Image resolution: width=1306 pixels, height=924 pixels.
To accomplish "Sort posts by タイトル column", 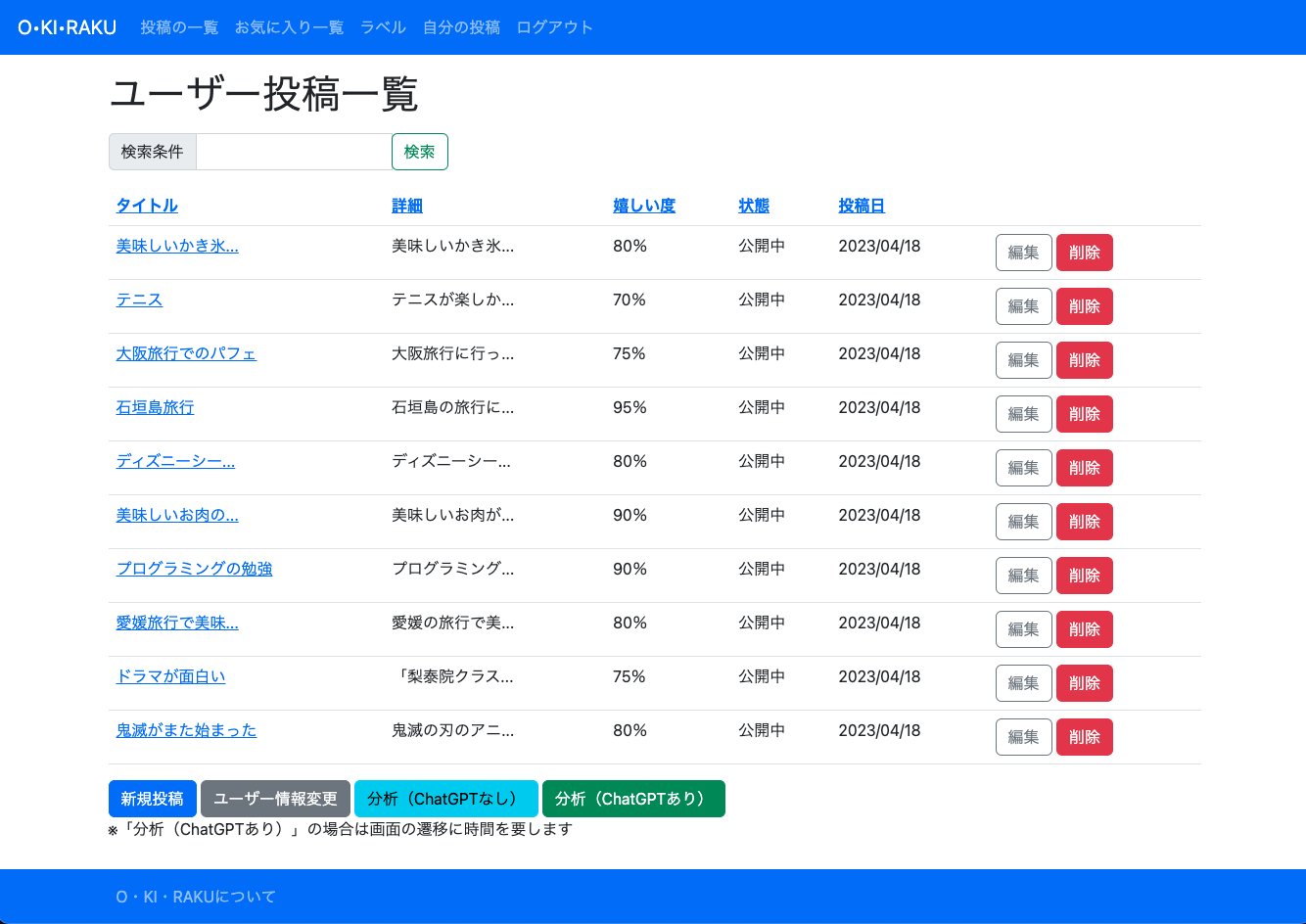I will click(147, 206).
